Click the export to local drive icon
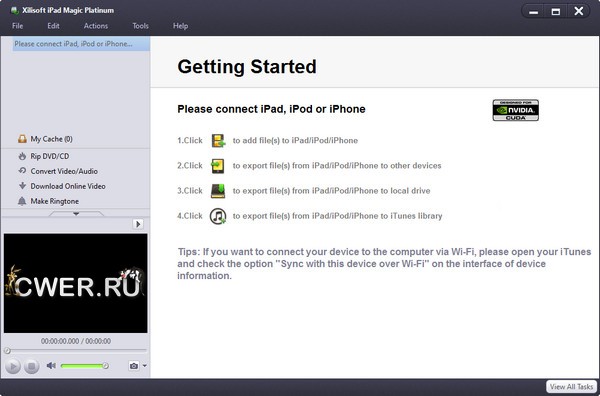The image size is (600, 396). coord(218,191)
